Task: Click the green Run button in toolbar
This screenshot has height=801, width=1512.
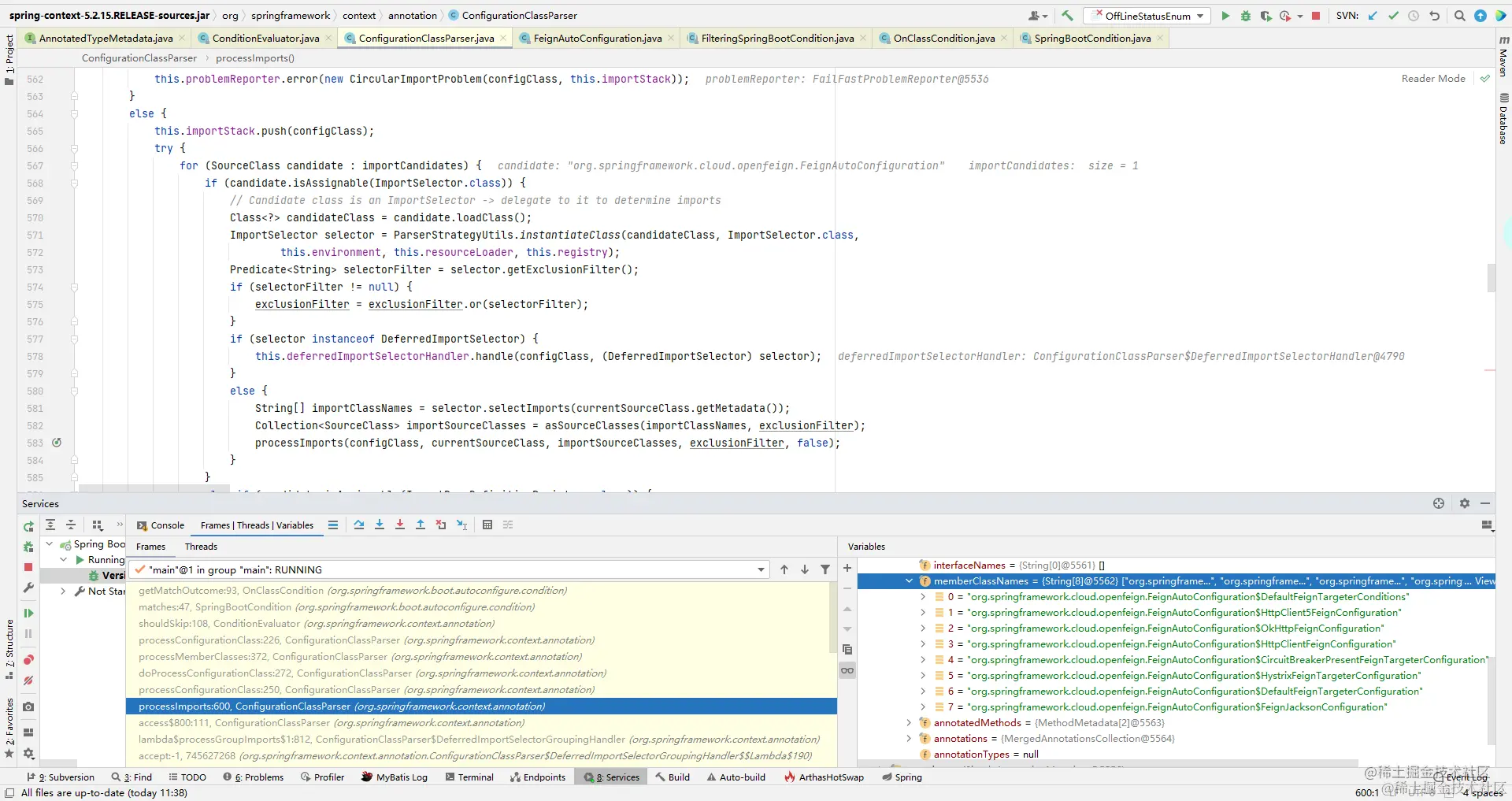Action: 1225,16
